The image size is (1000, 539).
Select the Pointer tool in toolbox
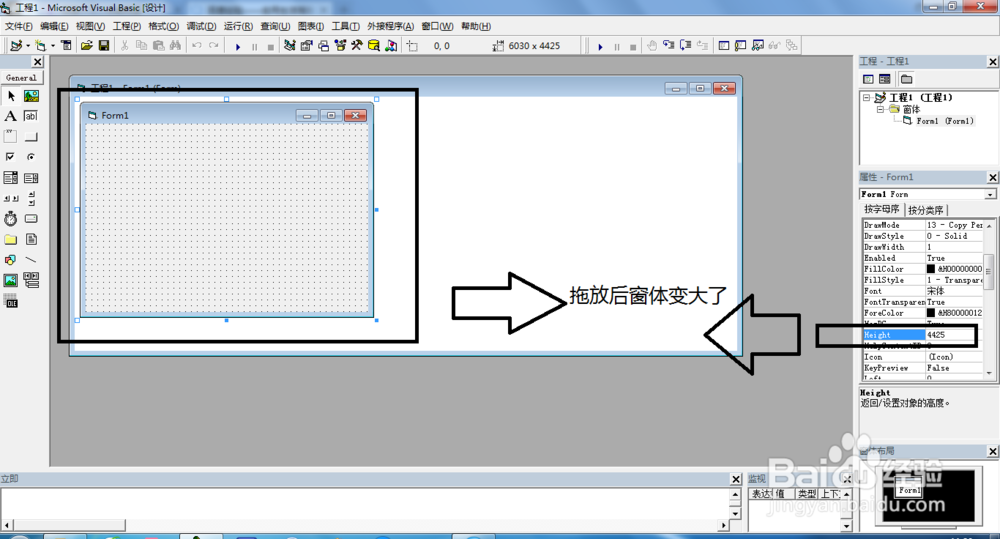[x=11, y=96]
